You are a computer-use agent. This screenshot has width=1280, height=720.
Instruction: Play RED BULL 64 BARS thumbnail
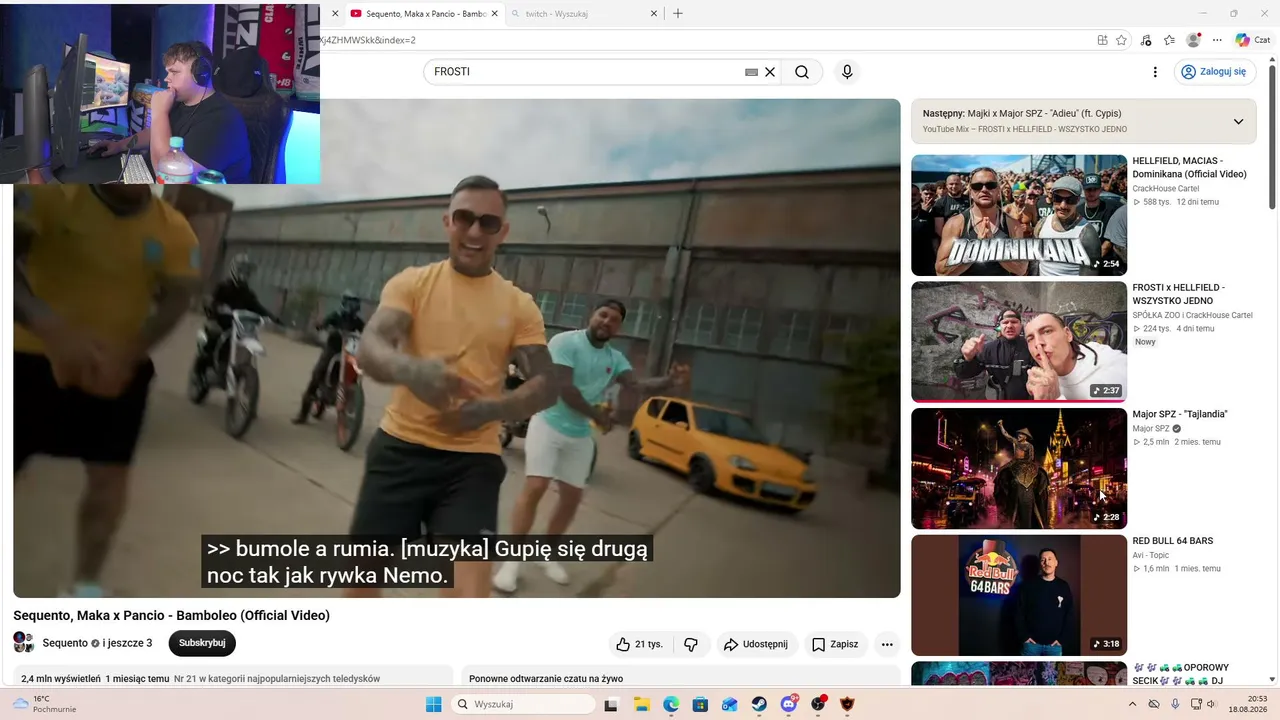(1019, 595)
